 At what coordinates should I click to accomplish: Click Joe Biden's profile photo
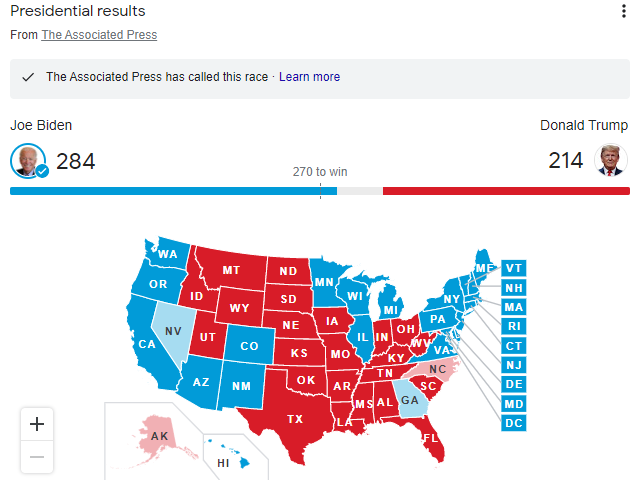click(x=28, y=161)
